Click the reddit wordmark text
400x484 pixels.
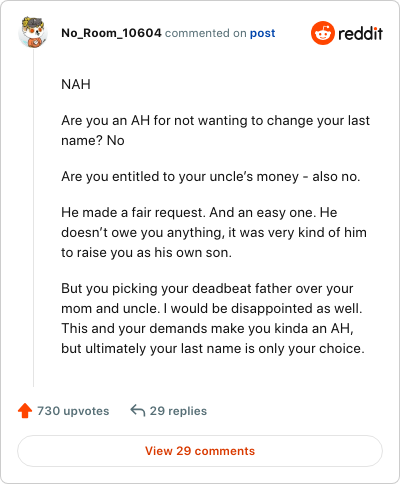(360, 33)
